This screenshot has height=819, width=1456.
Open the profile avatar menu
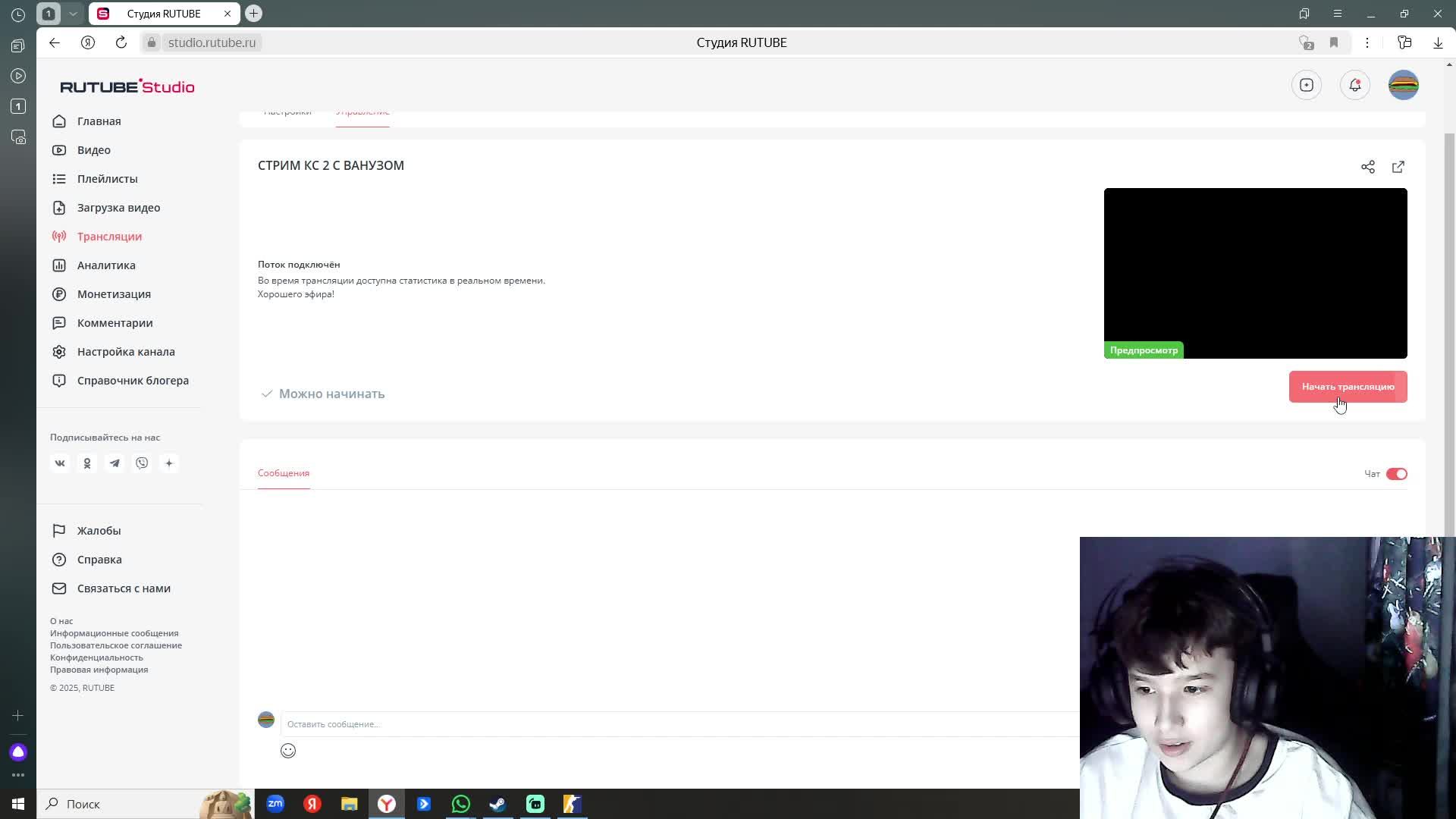1404,85
